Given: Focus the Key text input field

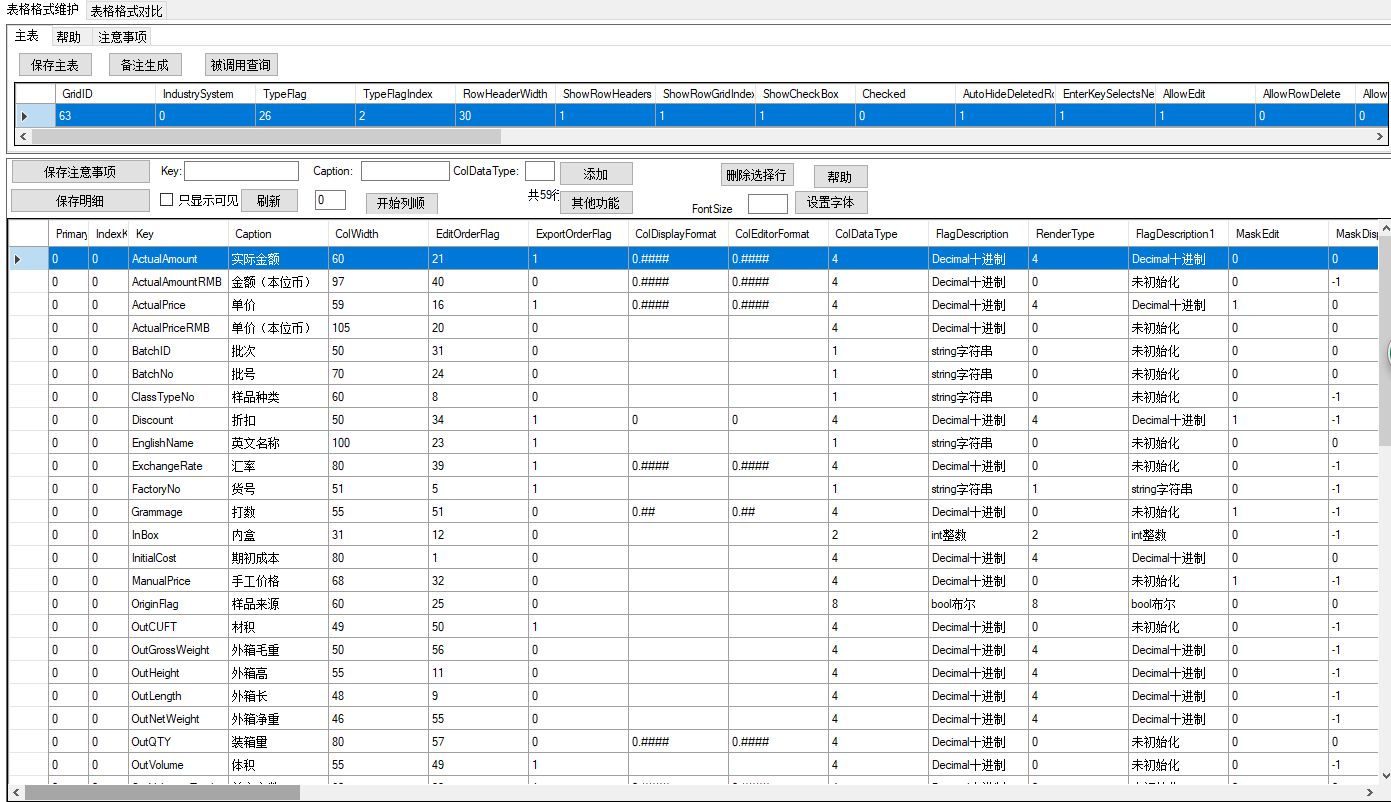Looking at the screenshot, I should pyautogui.click(x=241, y=171).
